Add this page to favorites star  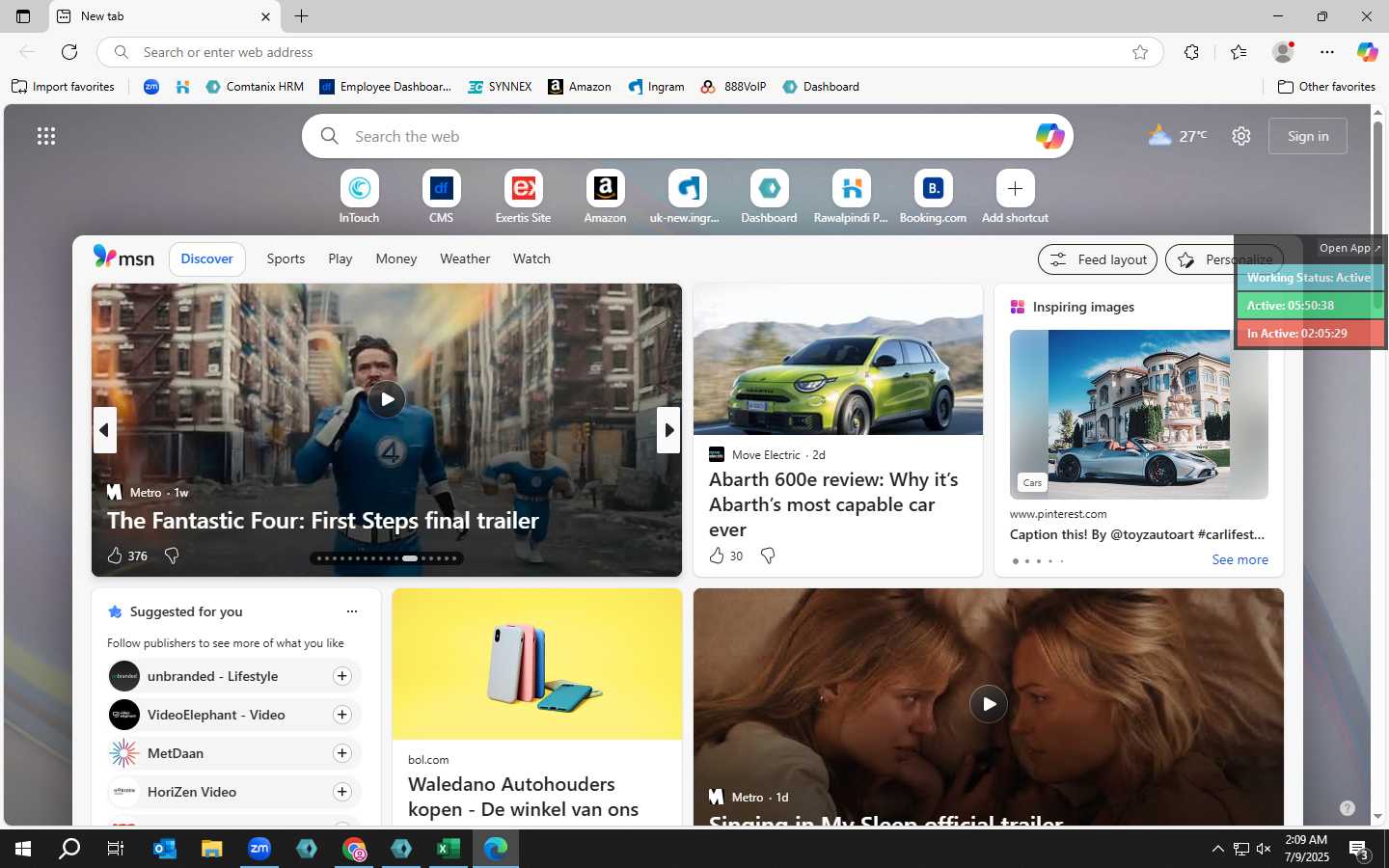coord(1140,52)
